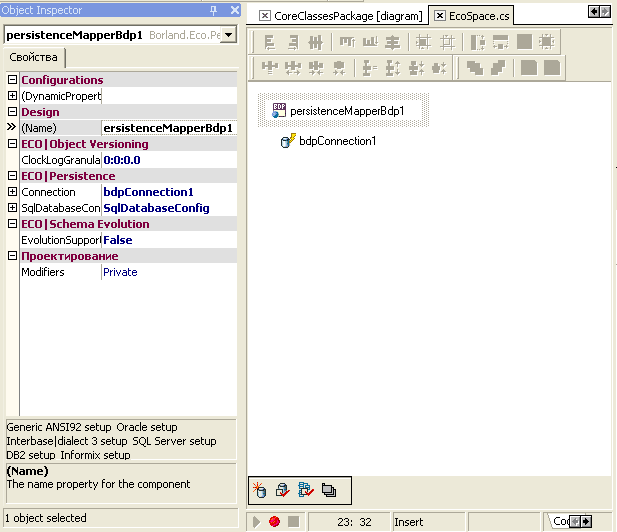617x532 pixels.
Task: Close the EcoSpace.cs tab
Action: 440,16
